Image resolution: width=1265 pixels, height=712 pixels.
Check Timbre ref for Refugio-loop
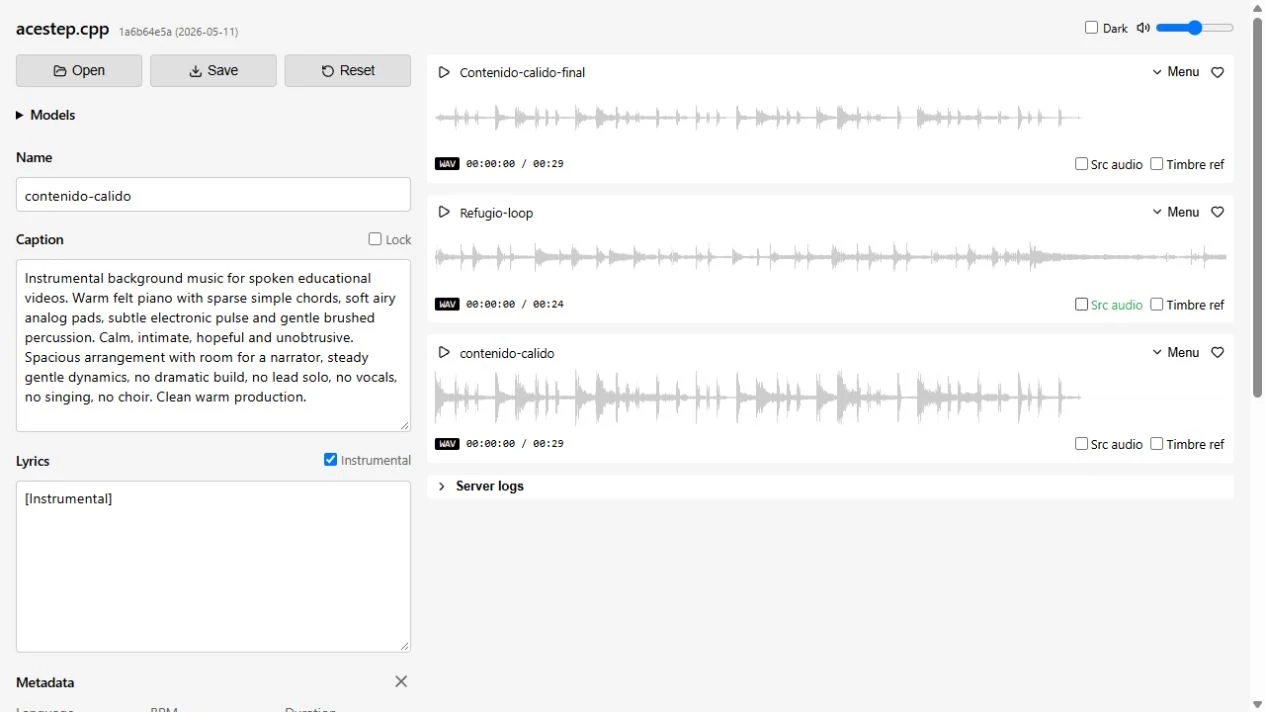click(x=1157, y=304)
